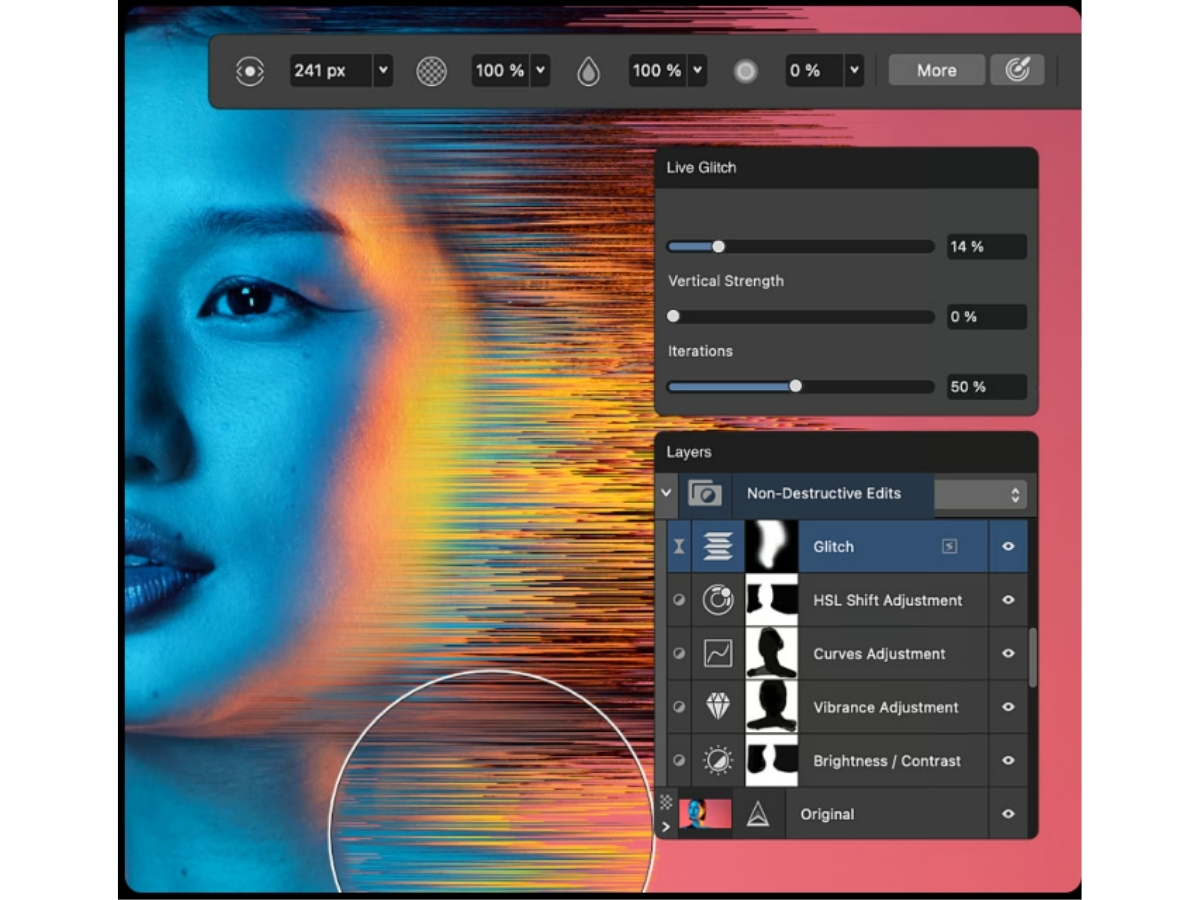Hide the Glitch layer with its eye
The height and width of the screenshot is (900, 1200).
point(1008,546)
